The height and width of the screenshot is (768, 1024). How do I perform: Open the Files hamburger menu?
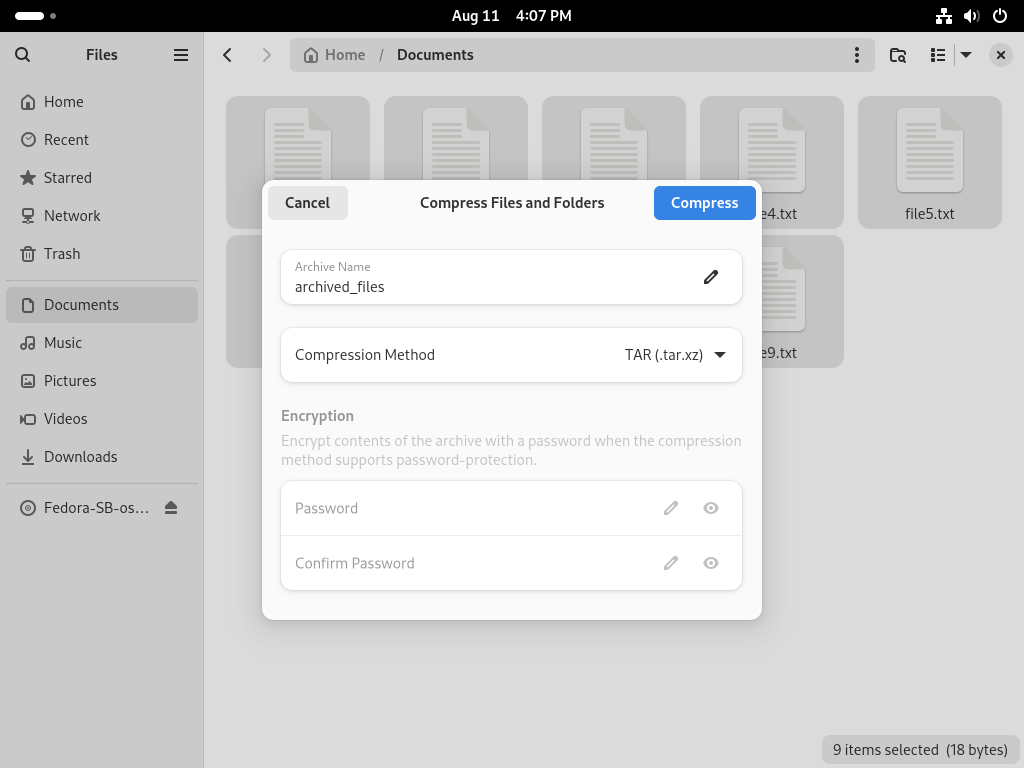pos(181,55)
